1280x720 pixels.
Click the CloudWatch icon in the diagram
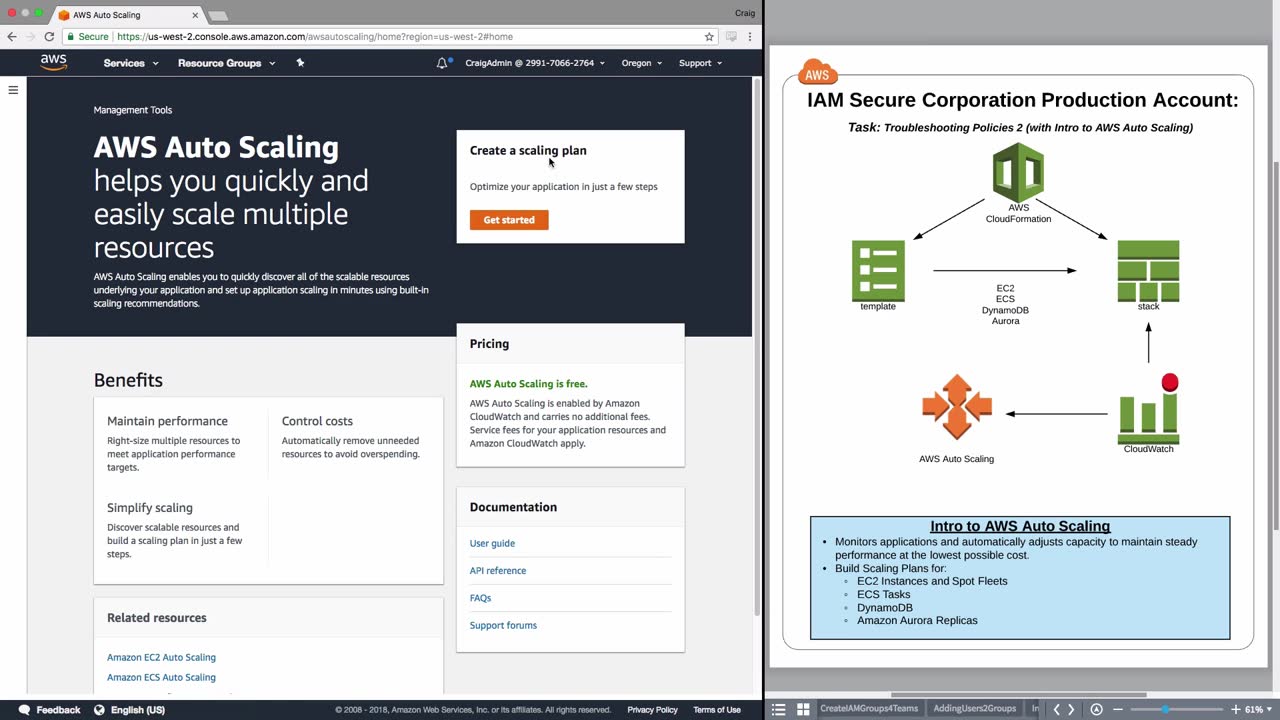coord(1148,418)
